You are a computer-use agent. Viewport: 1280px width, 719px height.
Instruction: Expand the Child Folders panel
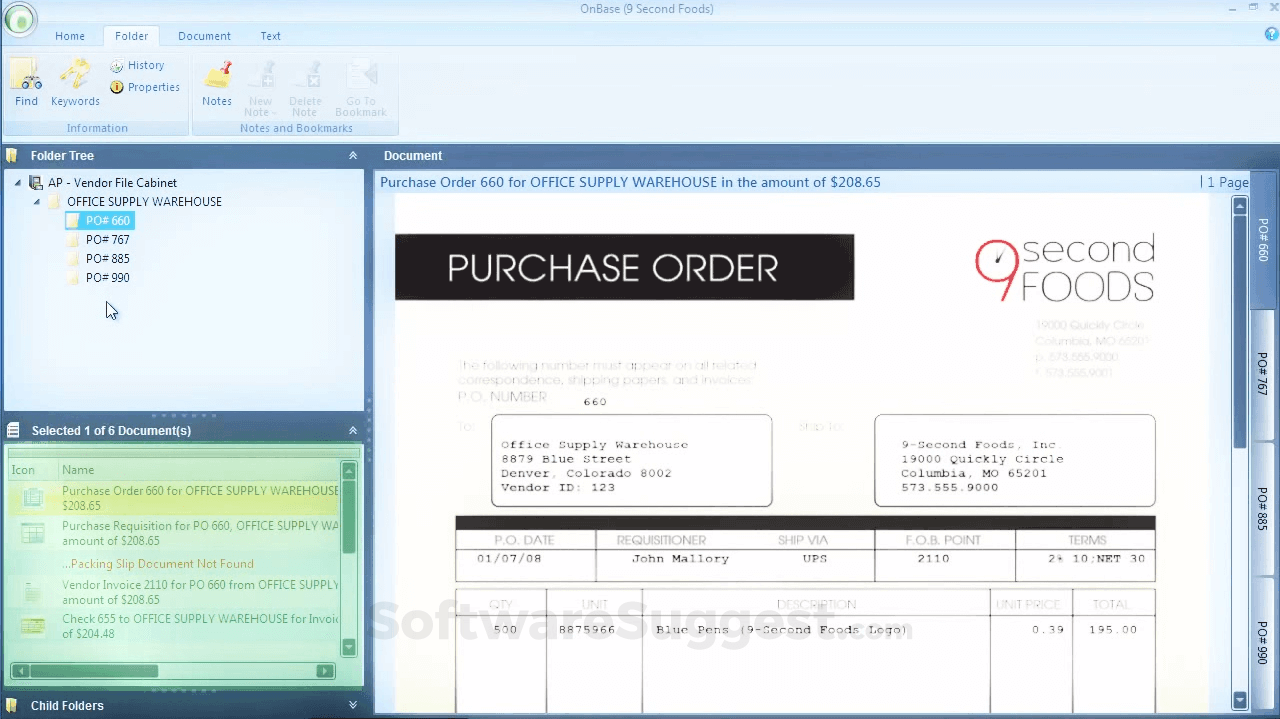352,704
